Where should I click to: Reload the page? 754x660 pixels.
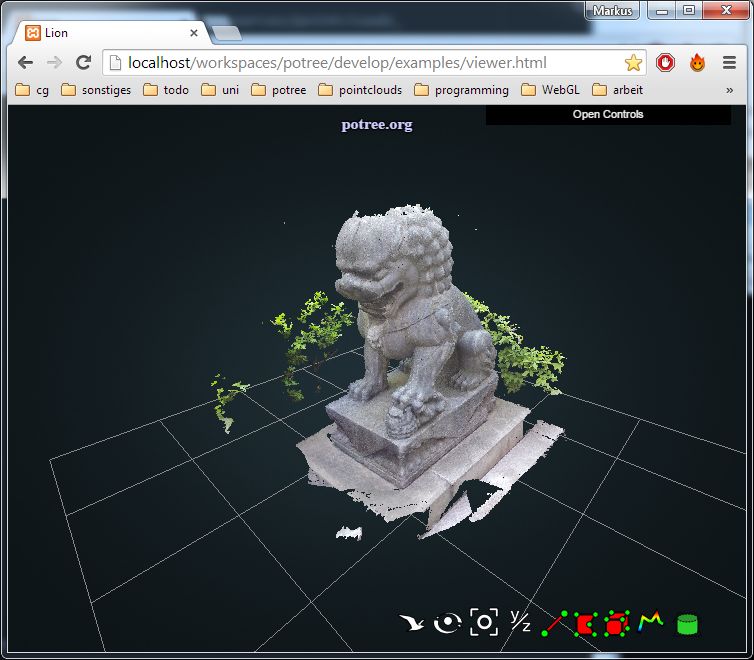coord(84,63)
